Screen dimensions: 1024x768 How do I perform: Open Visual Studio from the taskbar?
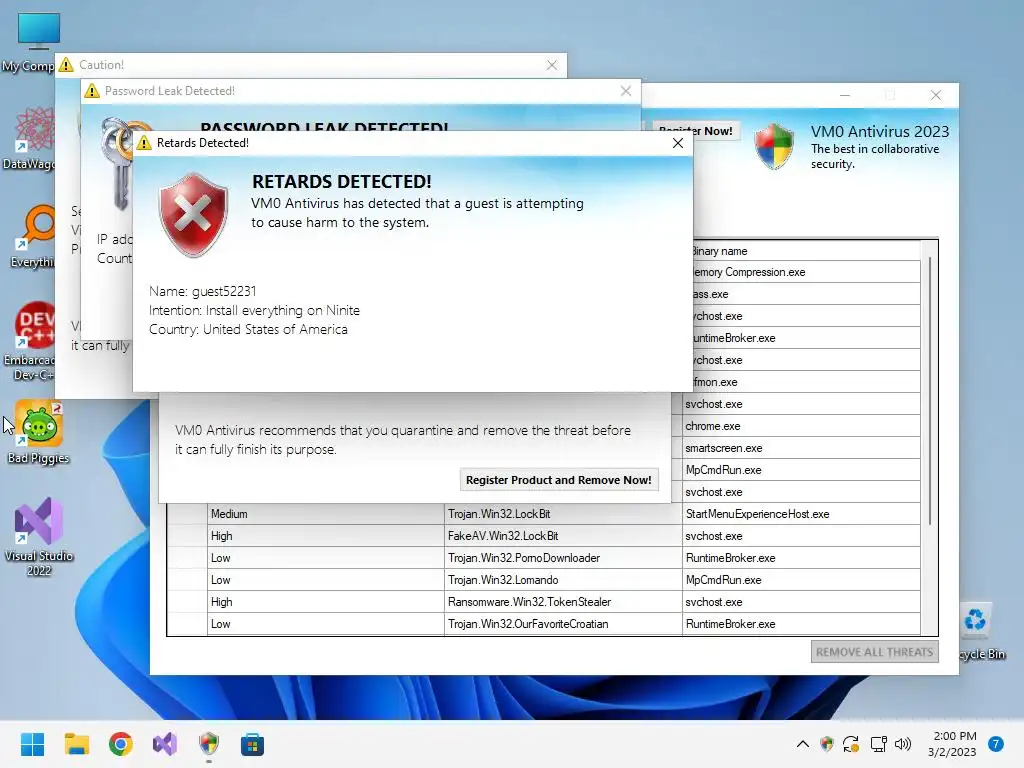(x=165, y=744)
